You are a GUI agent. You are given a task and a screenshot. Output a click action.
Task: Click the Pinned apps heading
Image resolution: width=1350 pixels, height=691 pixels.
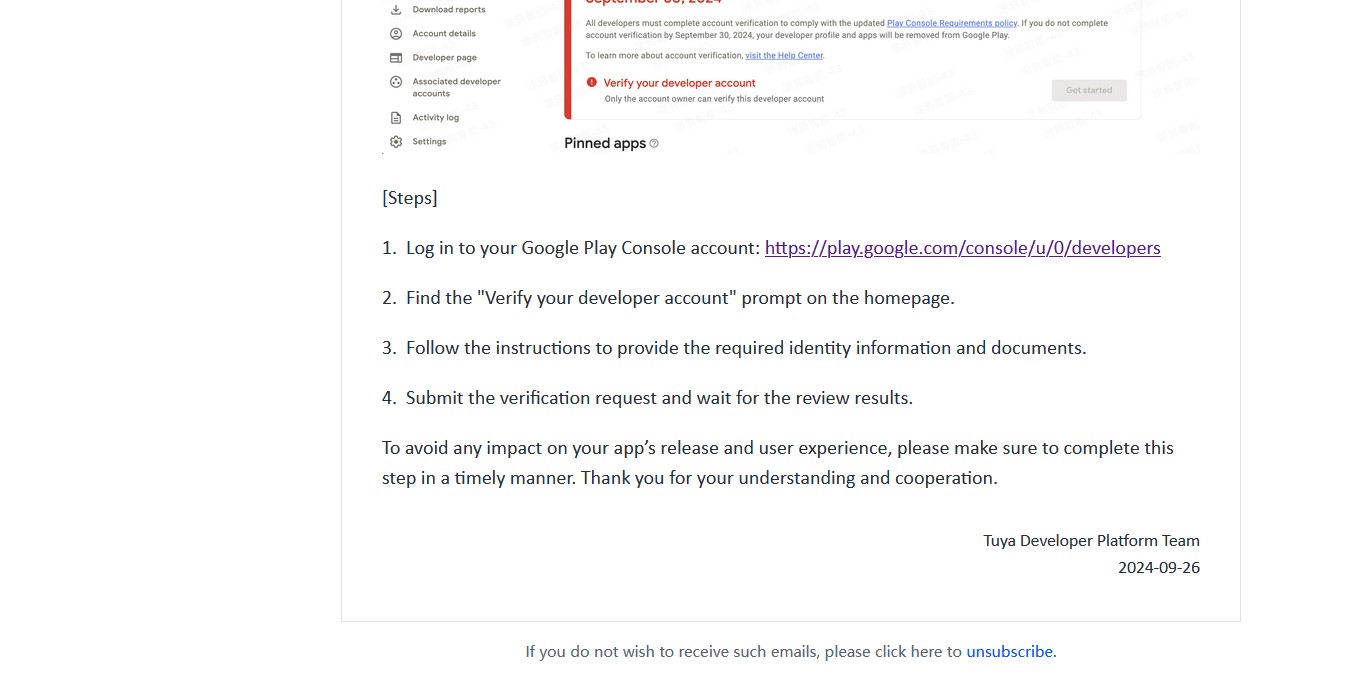tap(605, 143)
